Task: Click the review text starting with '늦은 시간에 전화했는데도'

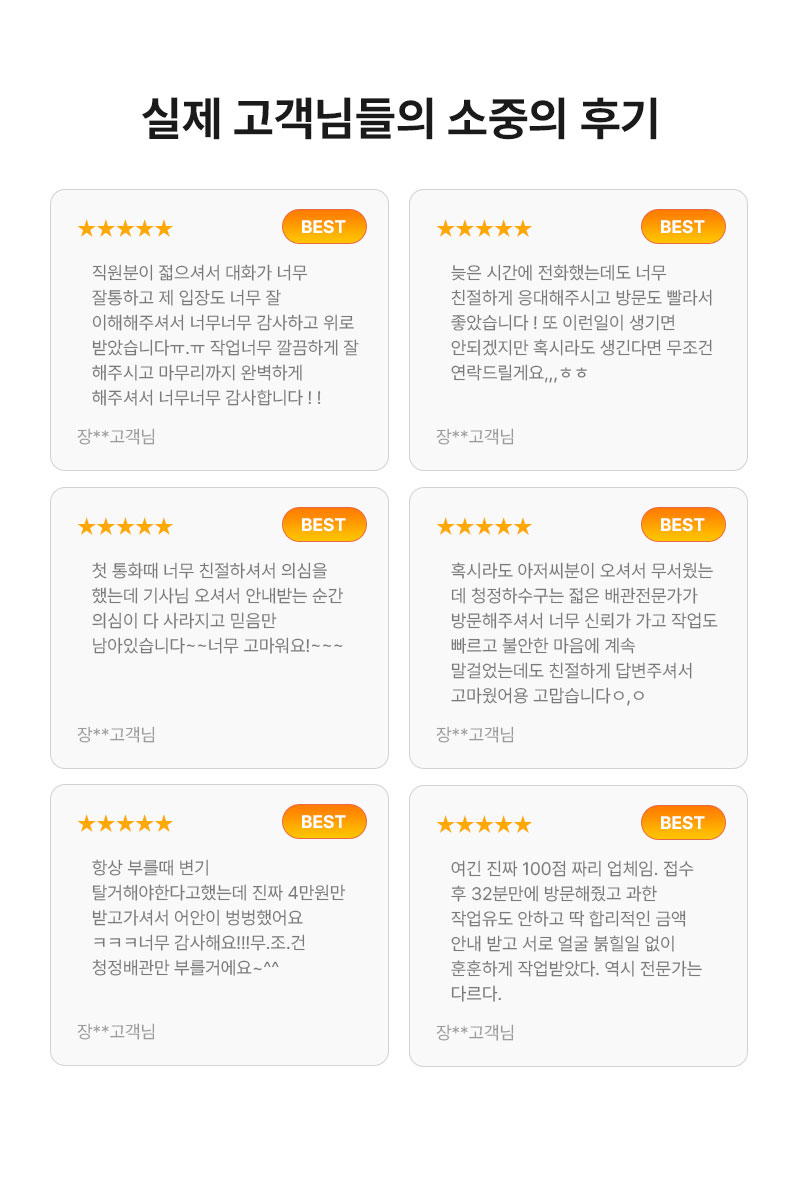Action: 582,322
